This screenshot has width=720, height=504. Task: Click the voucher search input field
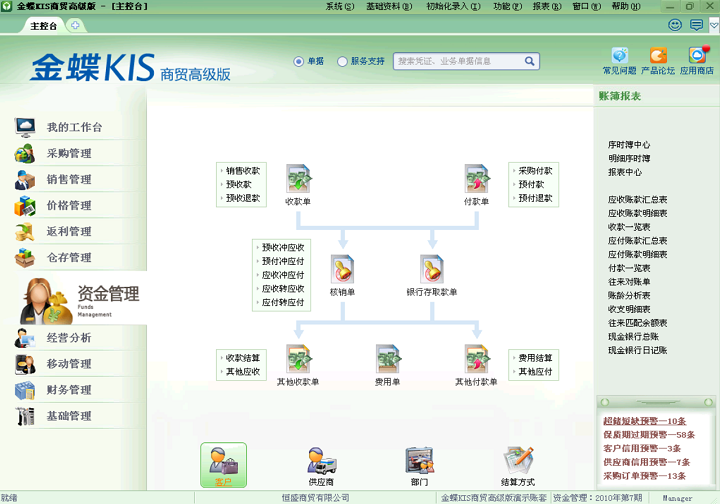459,62
